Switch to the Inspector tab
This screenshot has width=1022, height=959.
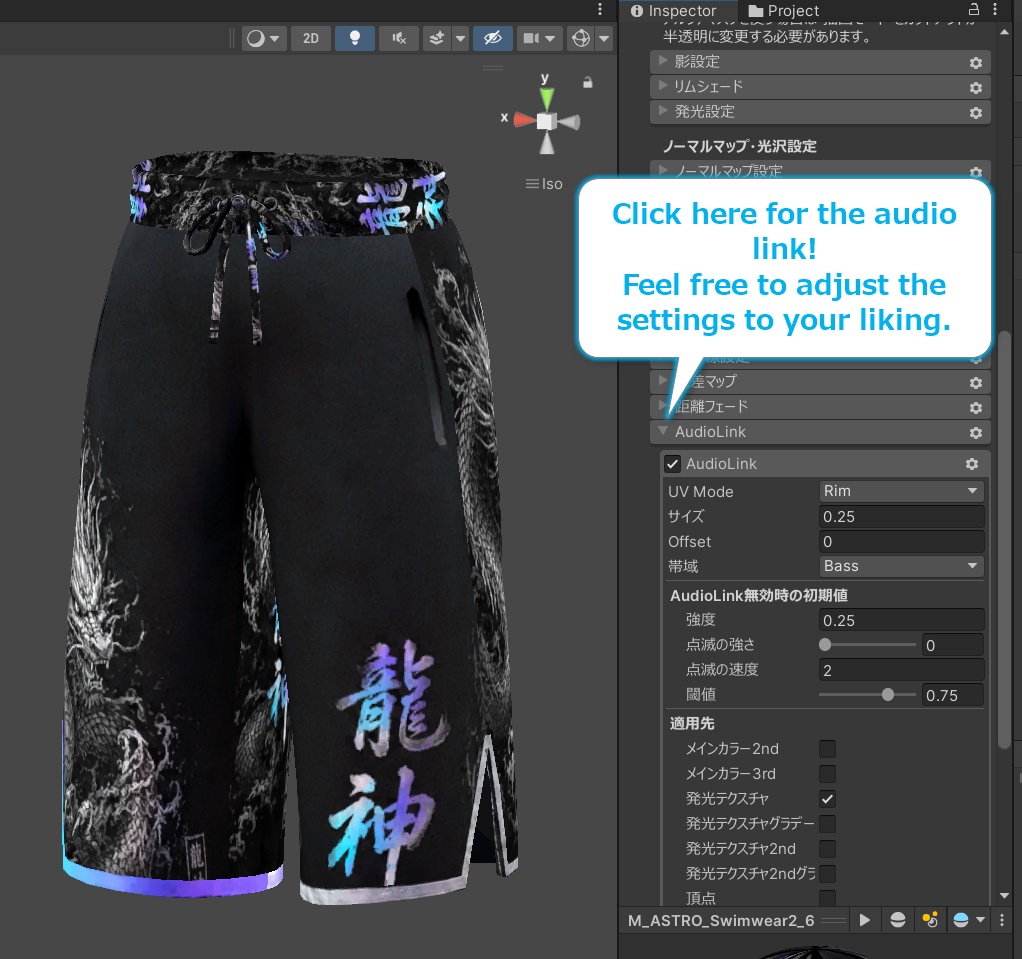pyautogui.click(x=674, y=10)
